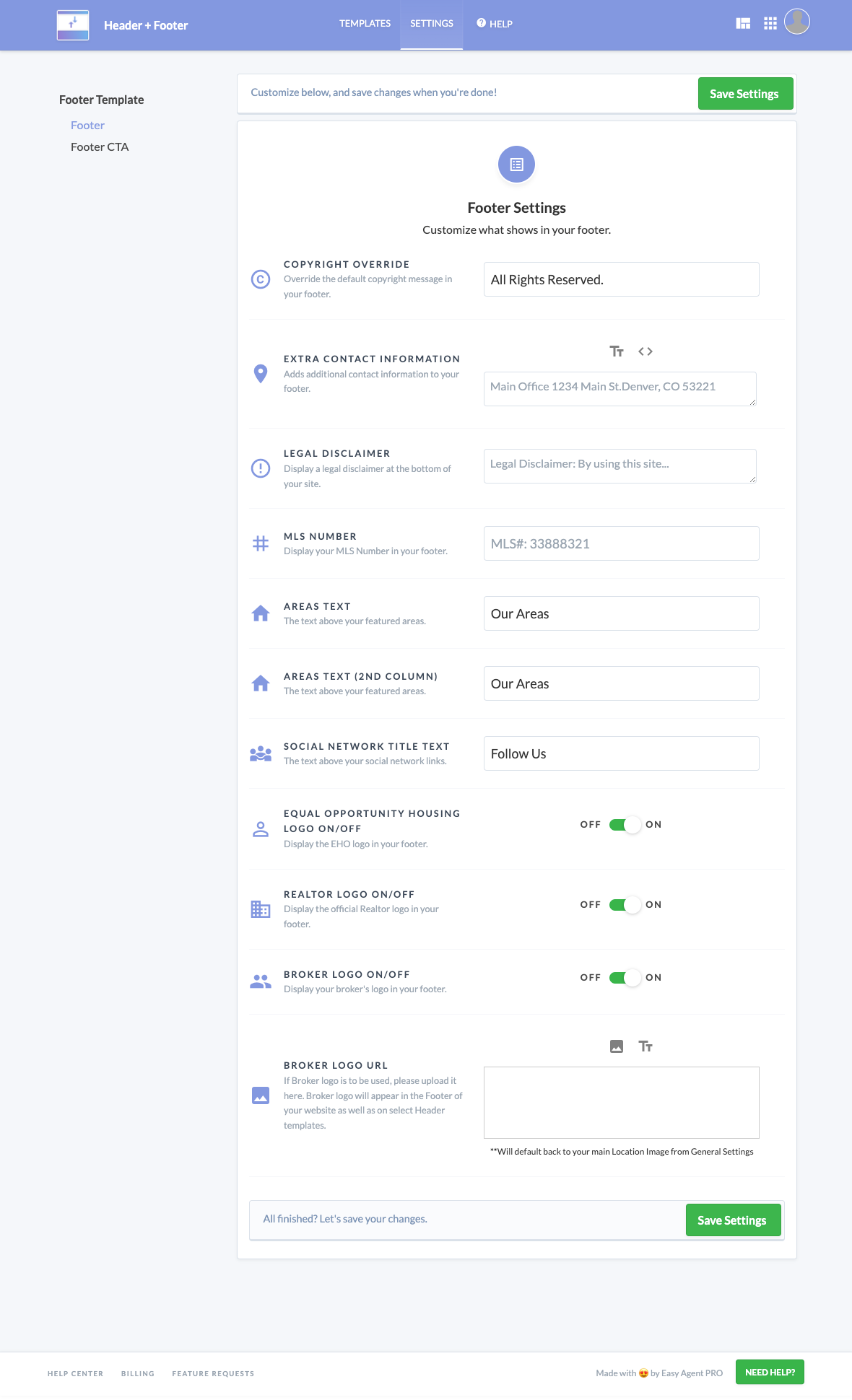Image resolution: width=852 pixels, height=1400 pixels.
Task: Focus the Areas Text input field
Action: (621, 613)
